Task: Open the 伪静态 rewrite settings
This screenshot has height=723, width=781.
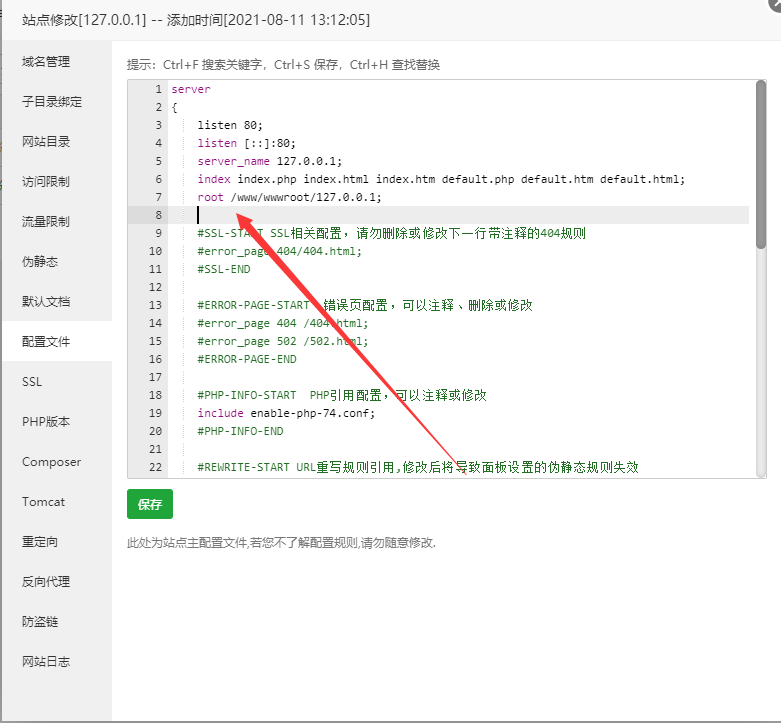Action: [x=40, y=262]
